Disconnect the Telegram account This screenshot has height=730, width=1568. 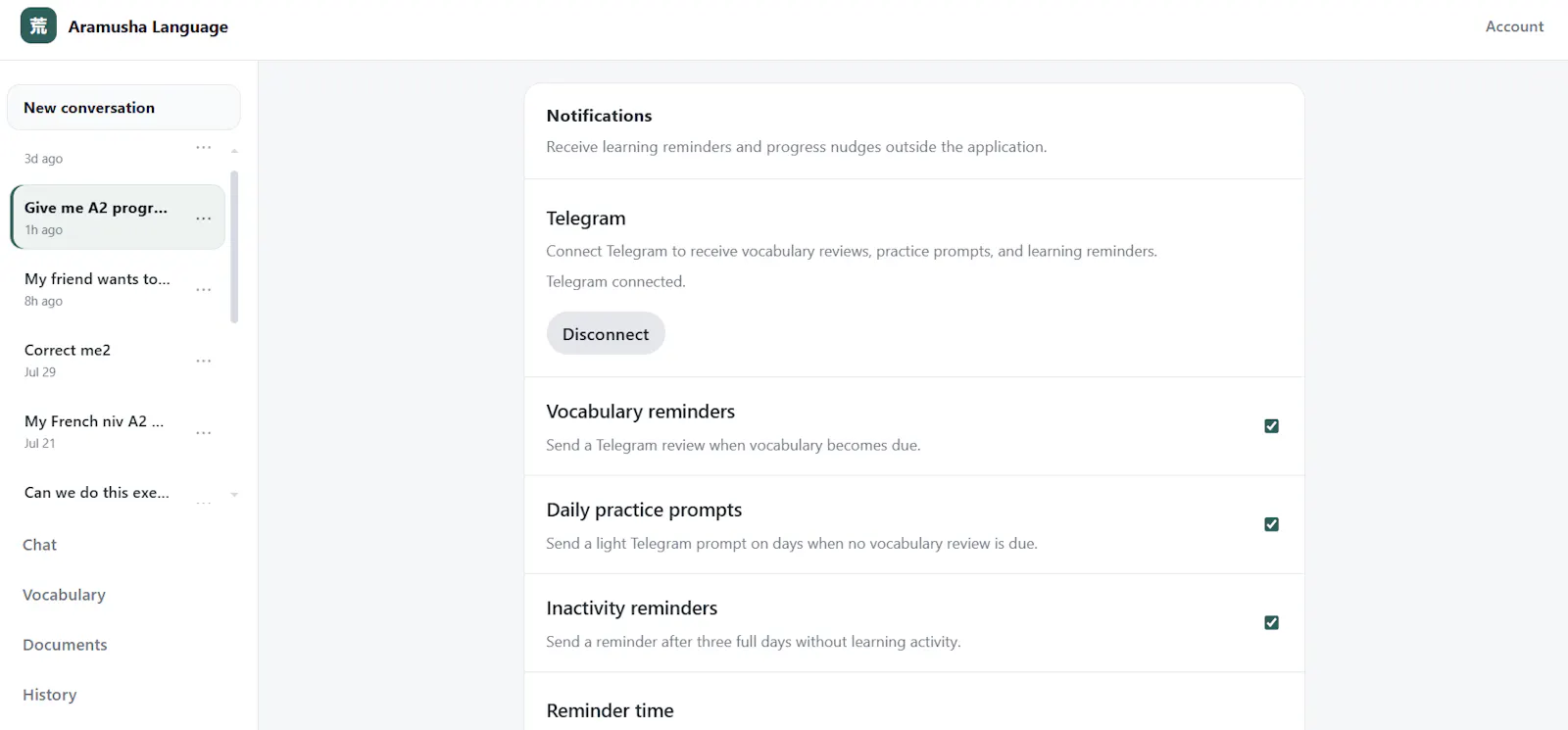(x=606, y=334)
